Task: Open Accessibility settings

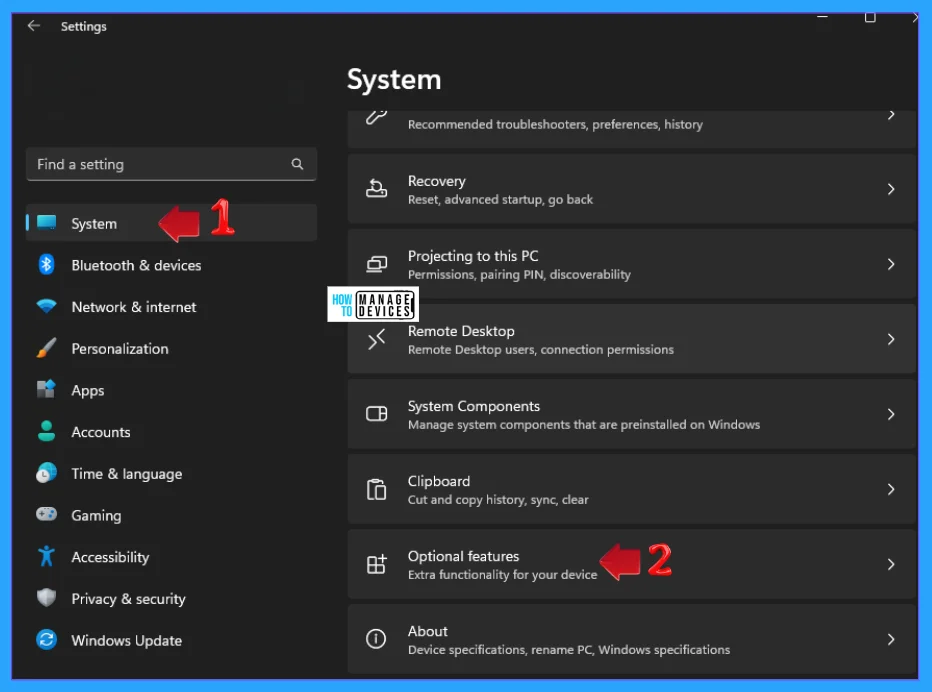Action: [x=171, y=556]
